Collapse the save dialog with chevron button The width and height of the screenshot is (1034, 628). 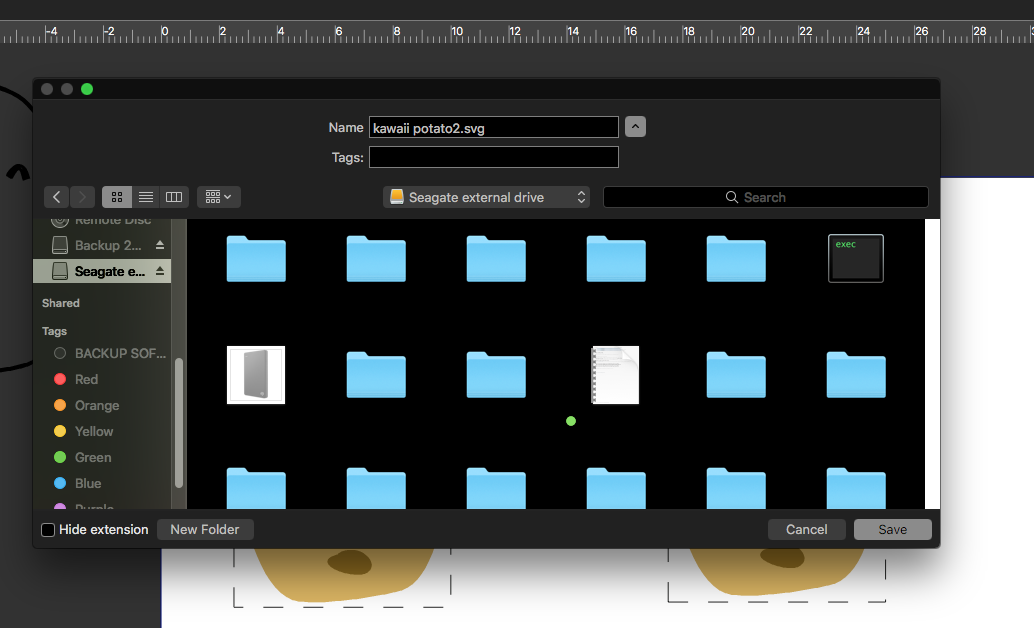click(x=635, y=127)
